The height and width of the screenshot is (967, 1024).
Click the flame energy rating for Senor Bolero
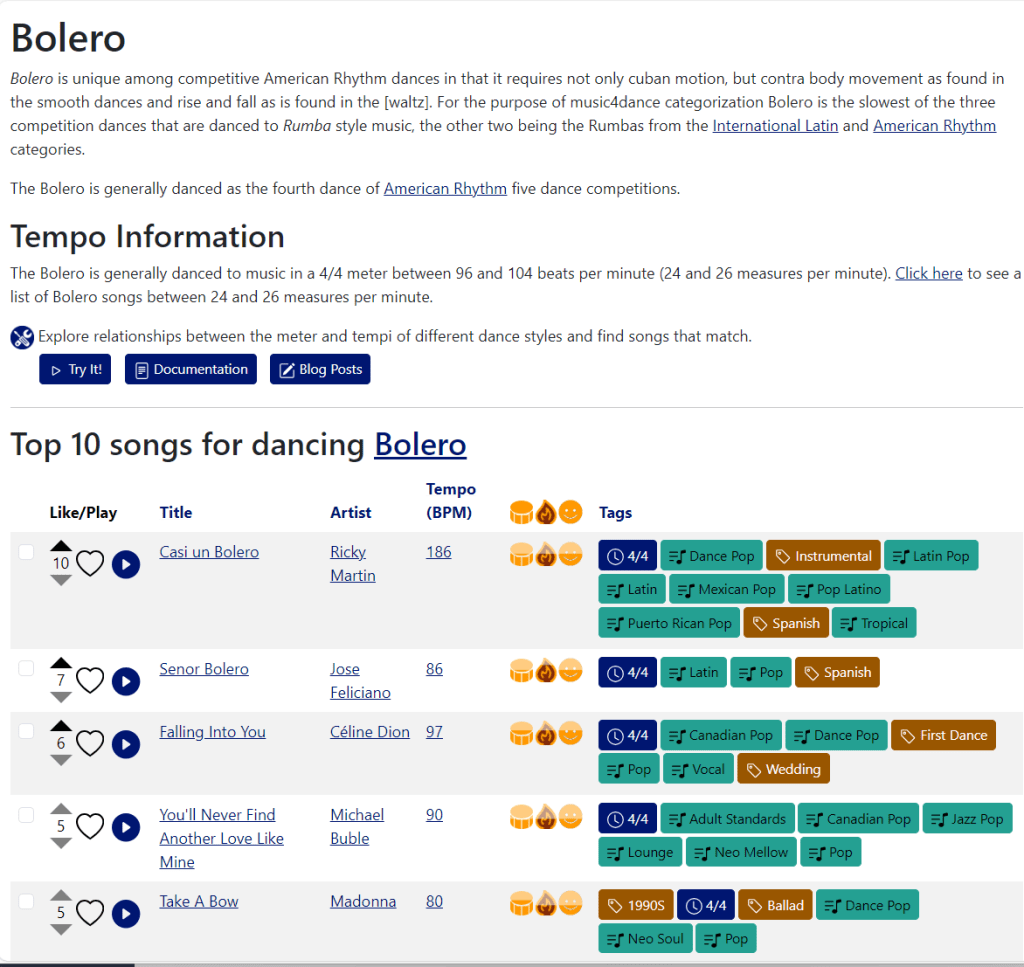pos(546,671)
